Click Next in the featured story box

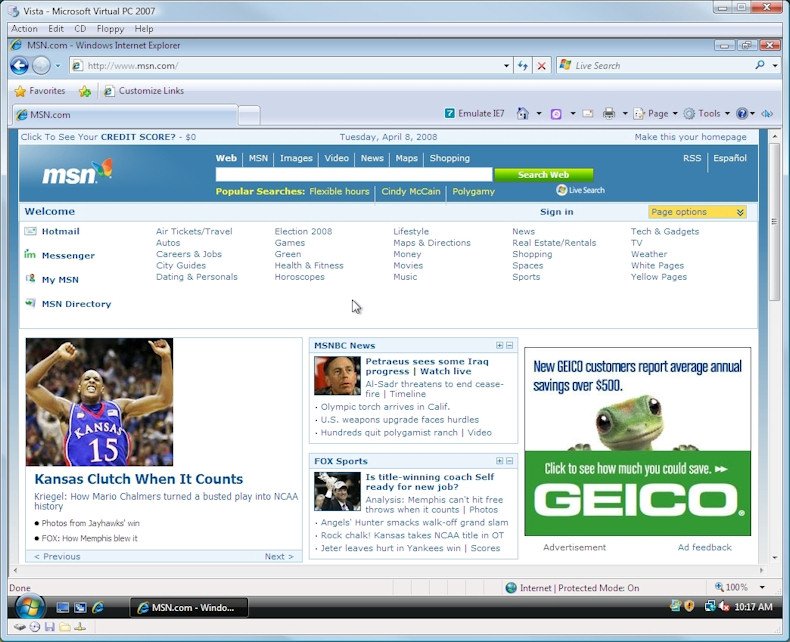(279, 556)
